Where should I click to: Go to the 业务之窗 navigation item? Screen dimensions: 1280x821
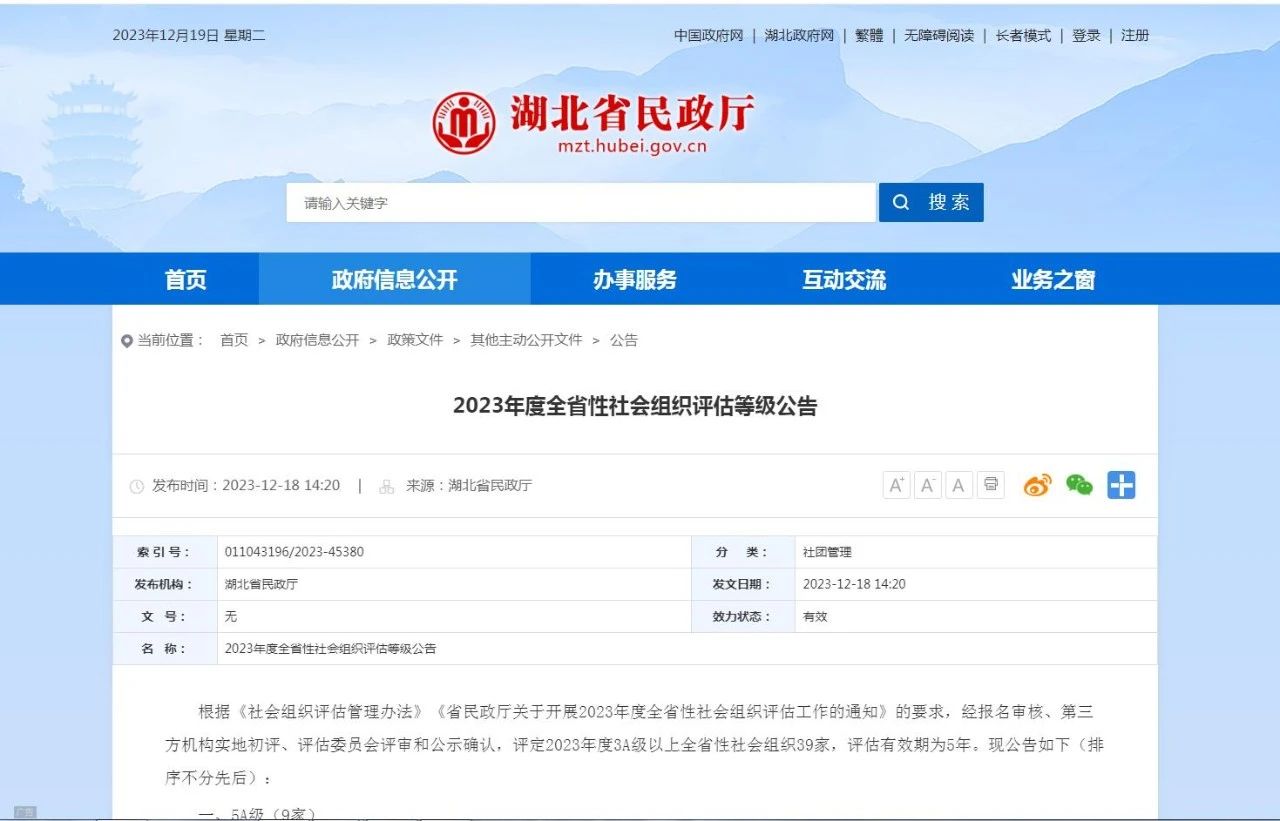pos(1052,280)
